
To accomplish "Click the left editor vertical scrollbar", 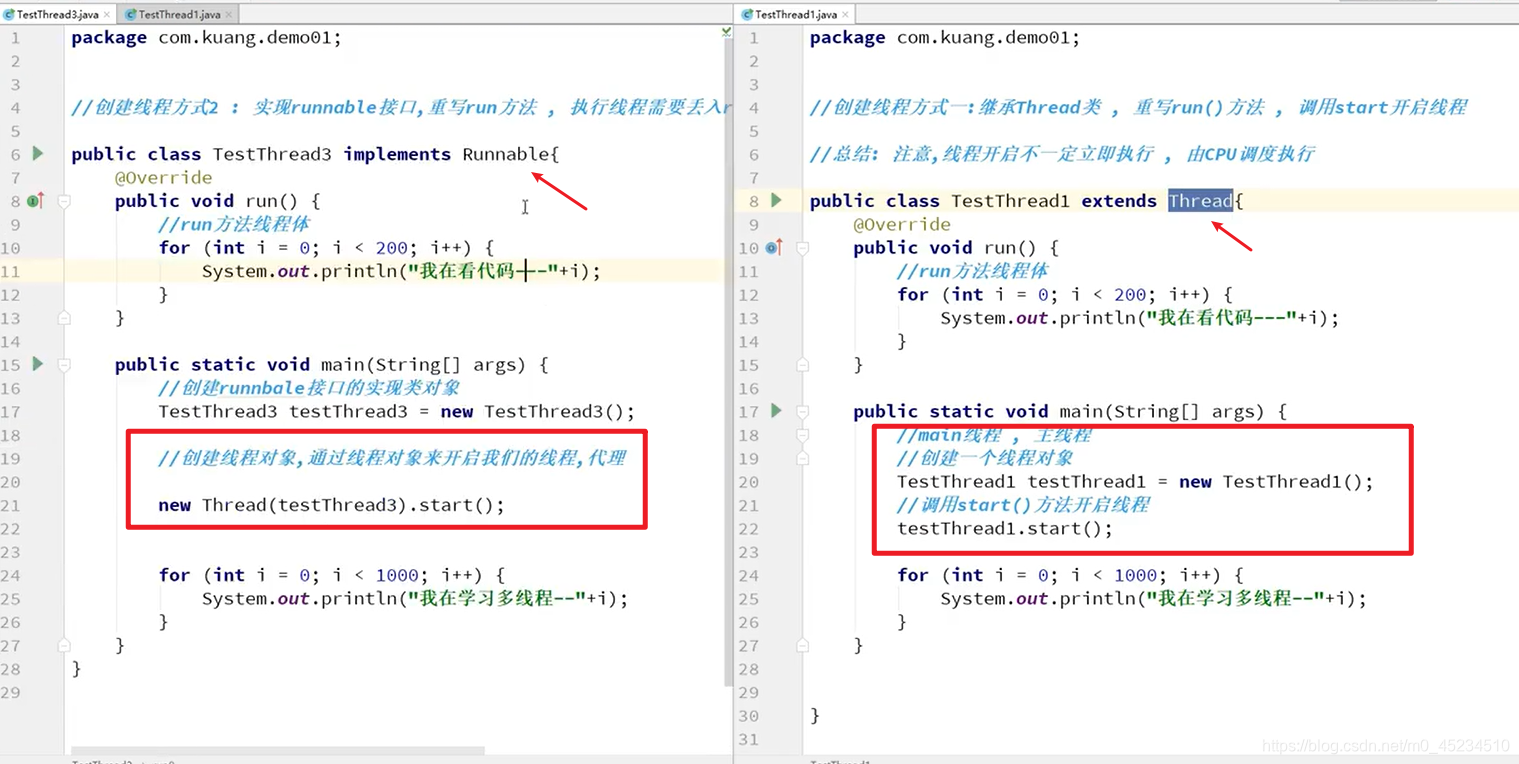I will coord(727,360).
